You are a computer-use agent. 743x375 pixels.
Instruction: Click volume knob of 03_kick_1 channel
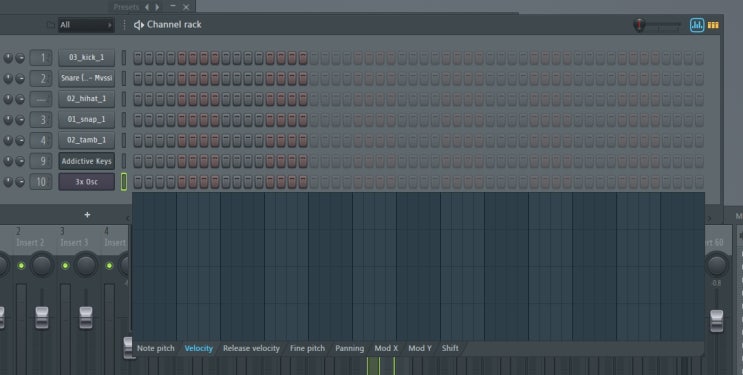(20, 58)
